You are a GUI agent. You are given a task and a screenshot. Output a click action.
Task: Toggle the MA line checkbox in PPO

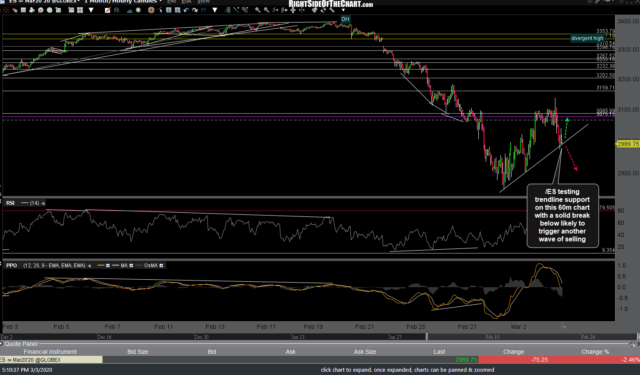(x=131, y=266)
